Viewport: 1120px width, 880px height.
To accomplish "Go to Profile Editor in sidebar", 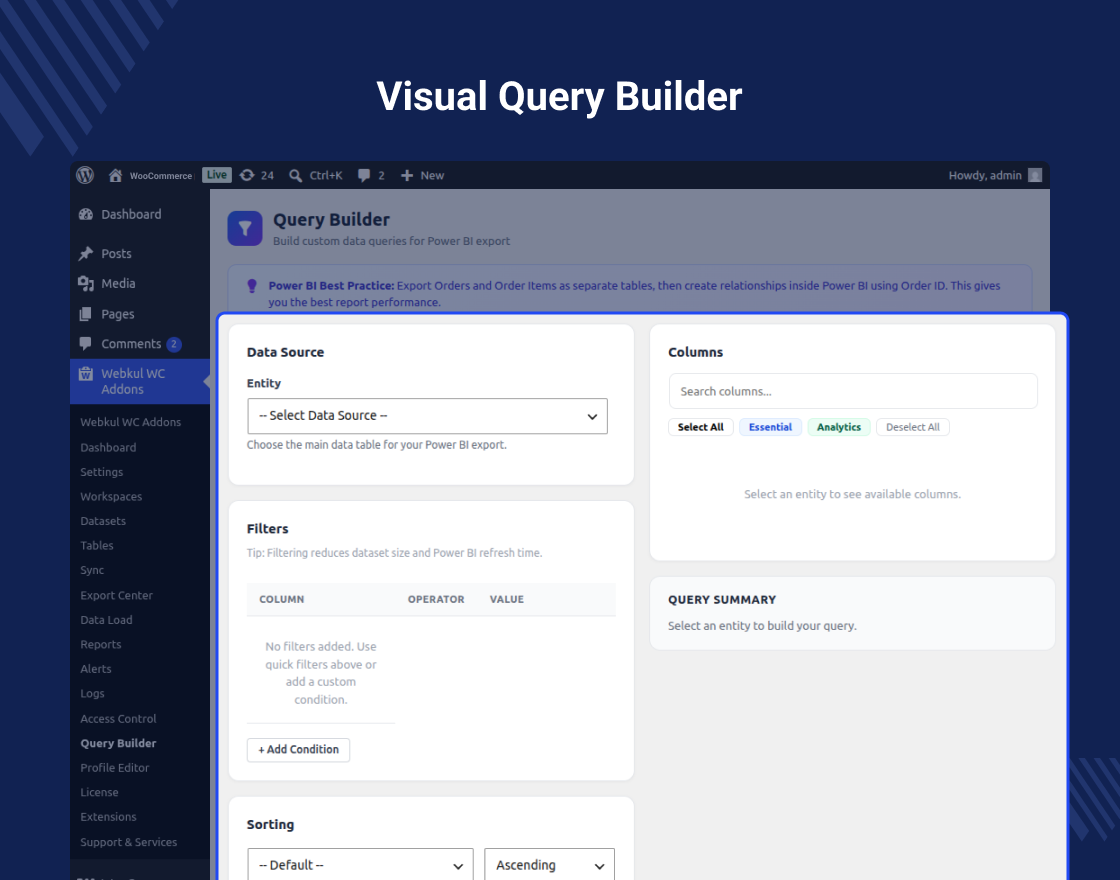I will point(114,768).
